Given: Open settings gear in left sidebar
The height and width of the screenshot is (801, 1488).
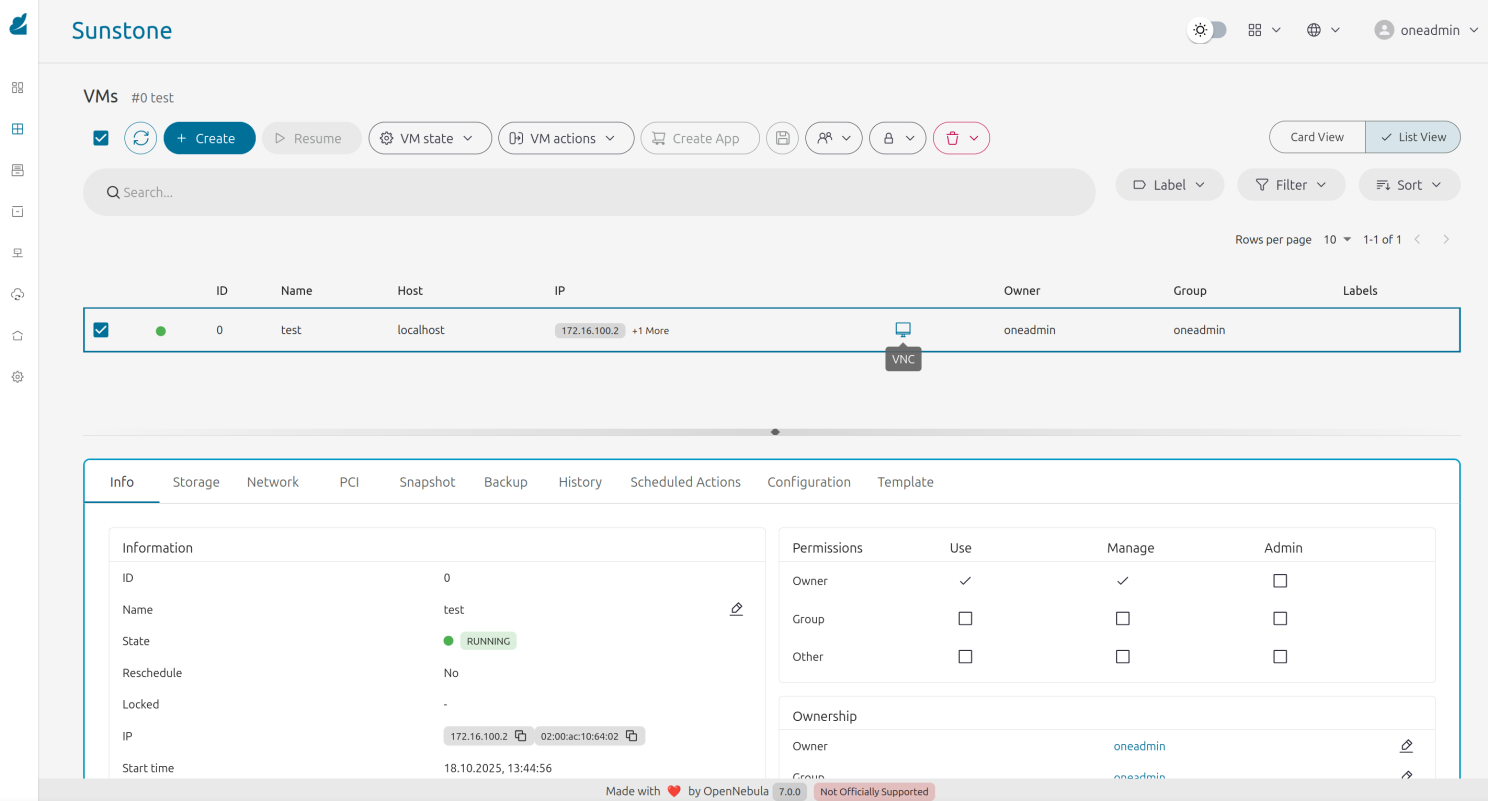Looking at the screenshot, I should [17, 377].
